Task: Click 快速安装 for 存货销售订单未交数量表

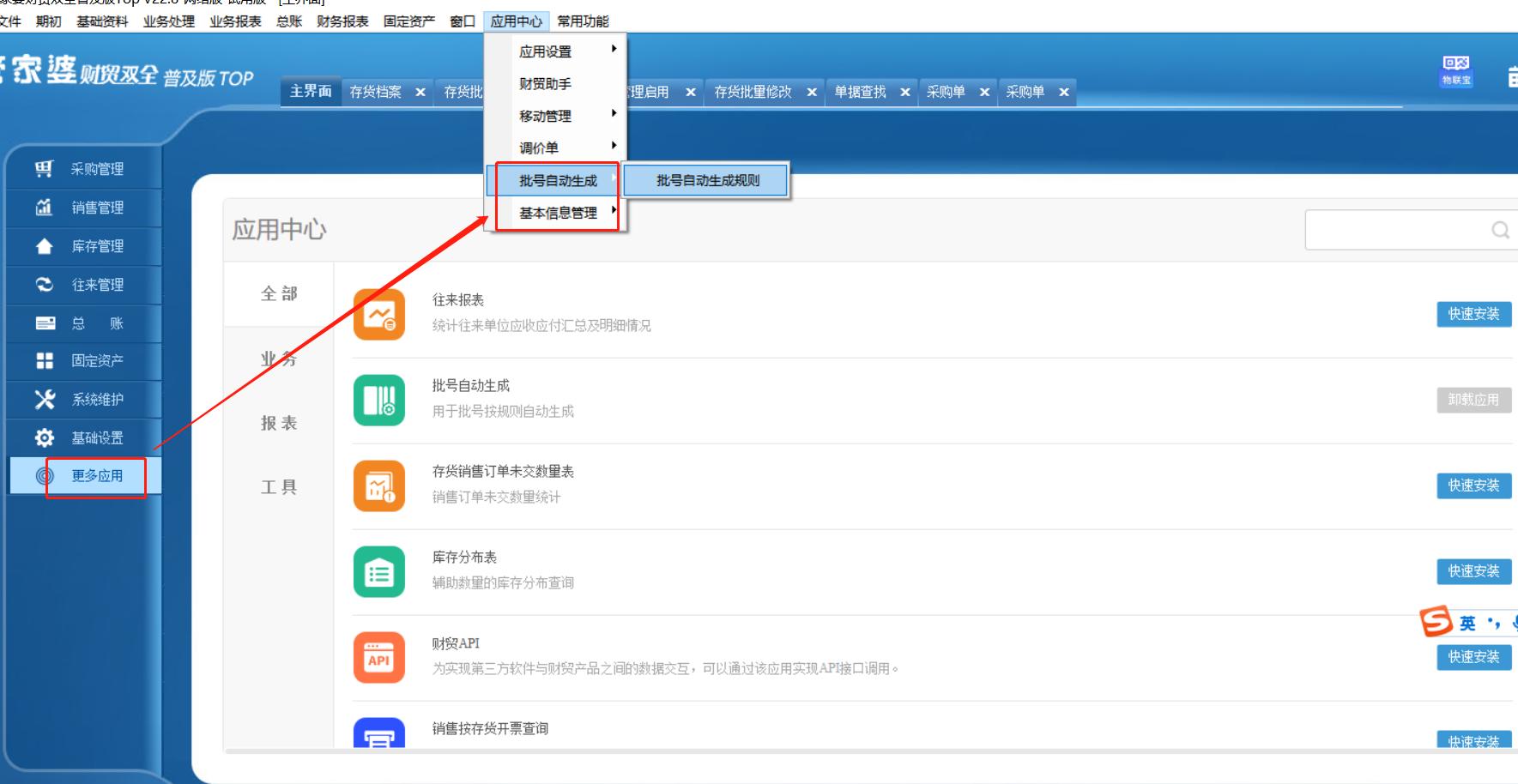Action: tap(1474, 485)
